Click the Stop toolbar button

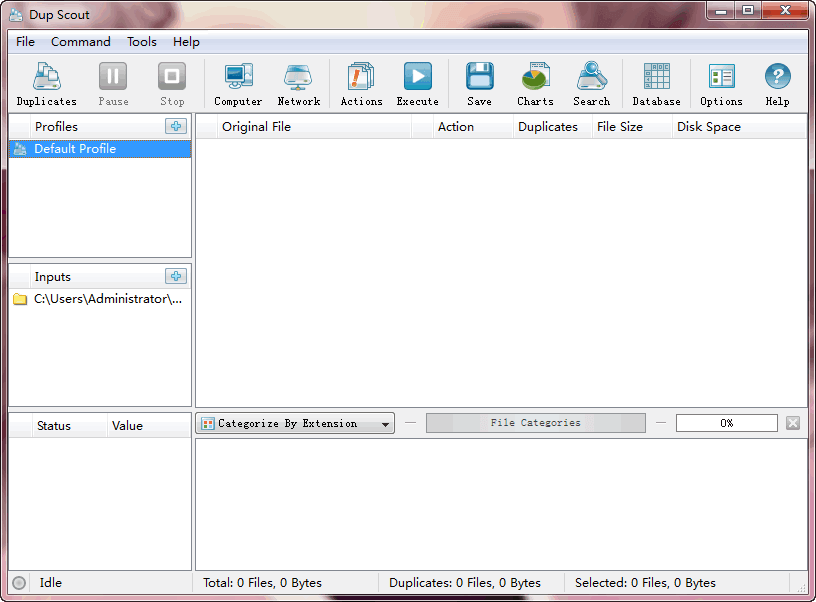[172, 84]
